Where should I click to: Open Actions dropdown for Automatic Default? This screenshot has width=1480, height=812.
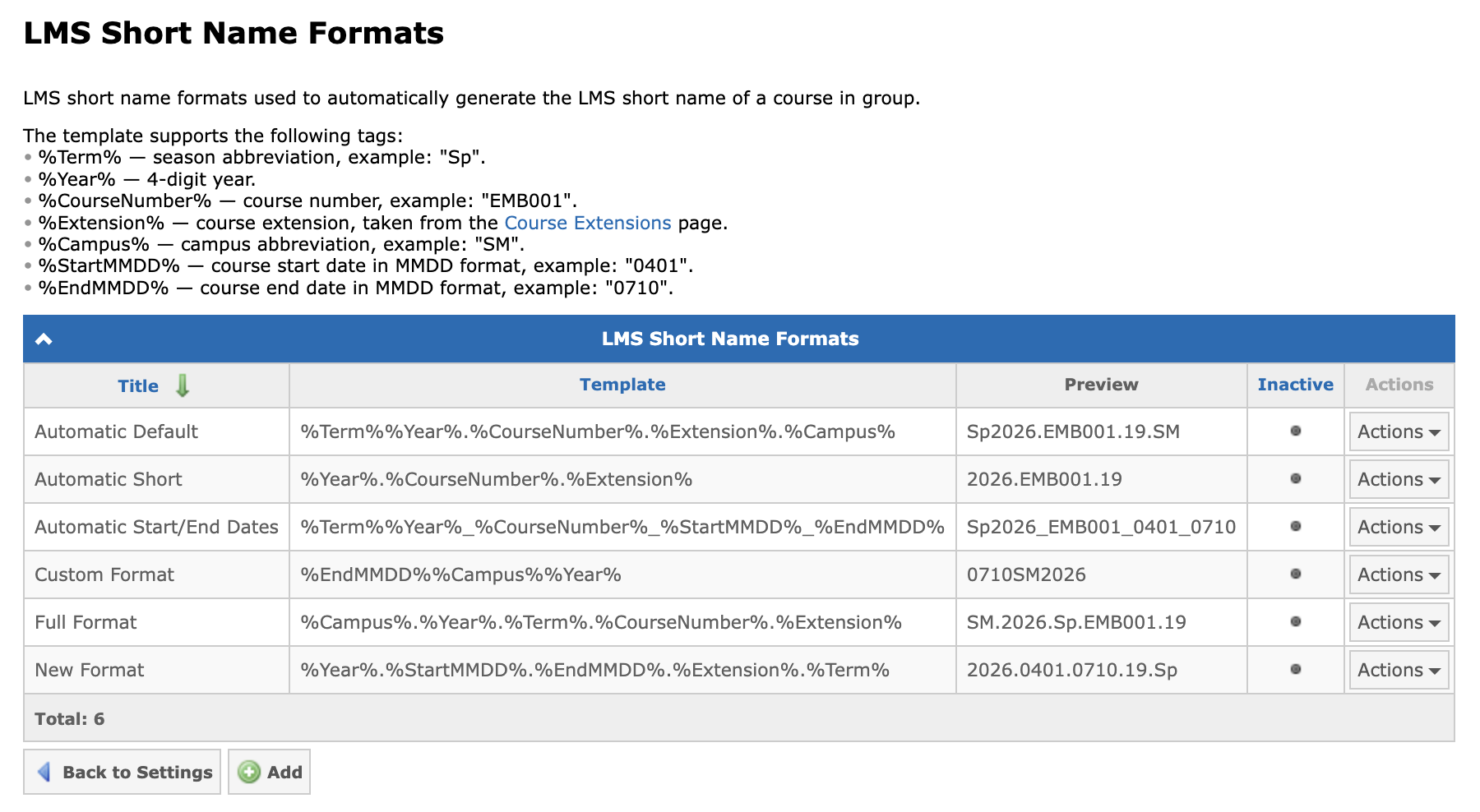(1399, 431)
